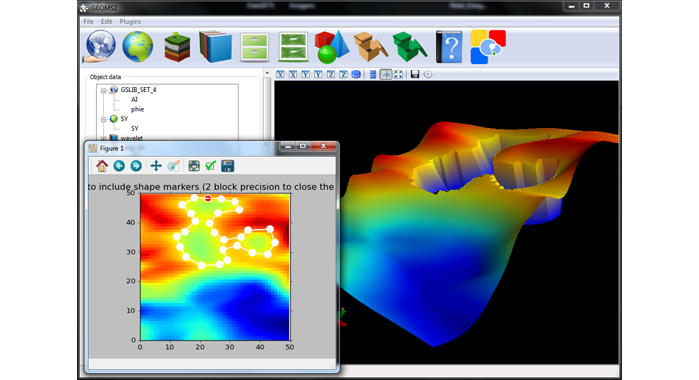This screenshot has height=380, width=699.
Task: Select the wavelet tree item
Action: pos(132,138)
